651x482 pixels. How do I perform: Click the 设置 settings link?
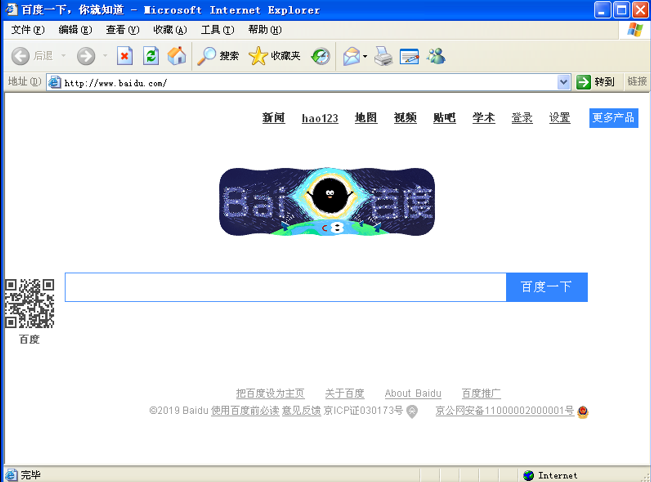[x=560, y=118]
